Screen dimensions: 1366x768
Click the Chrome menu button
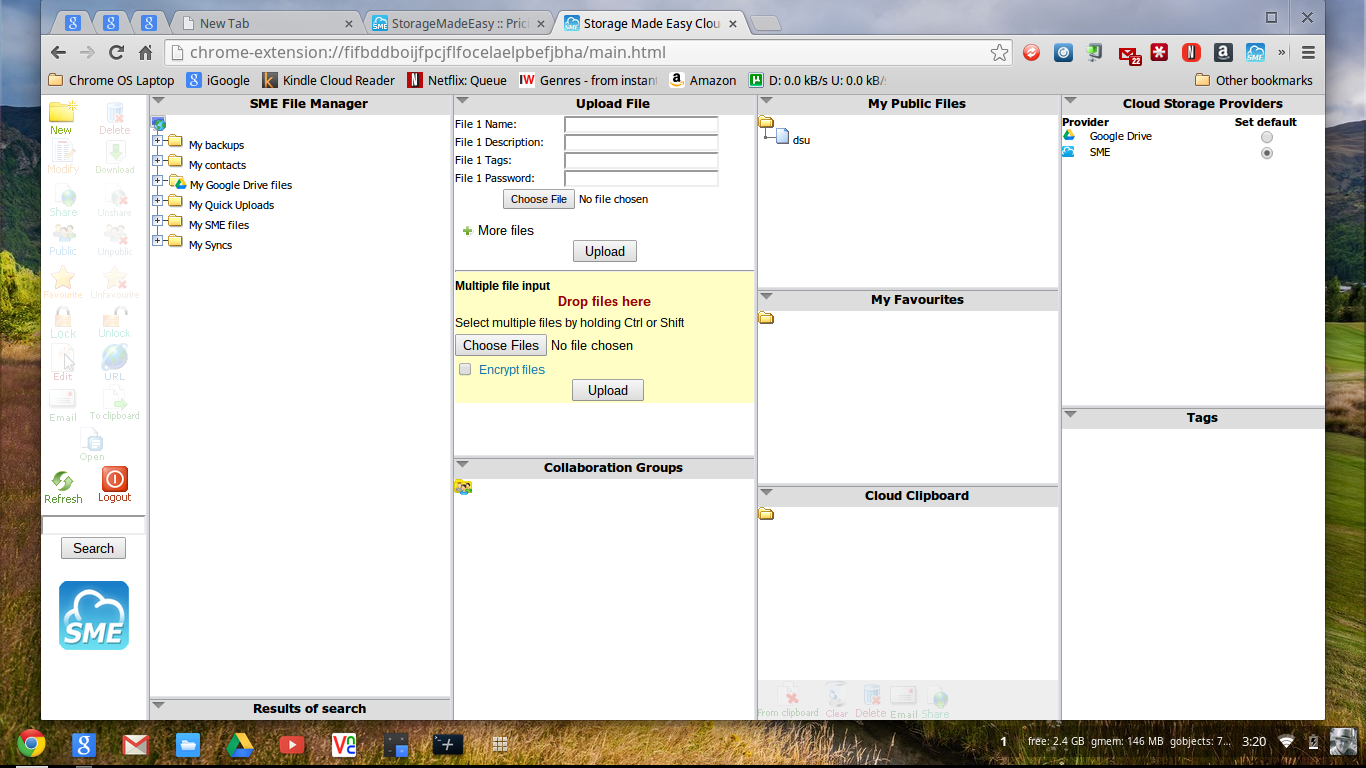(1308, 53)
